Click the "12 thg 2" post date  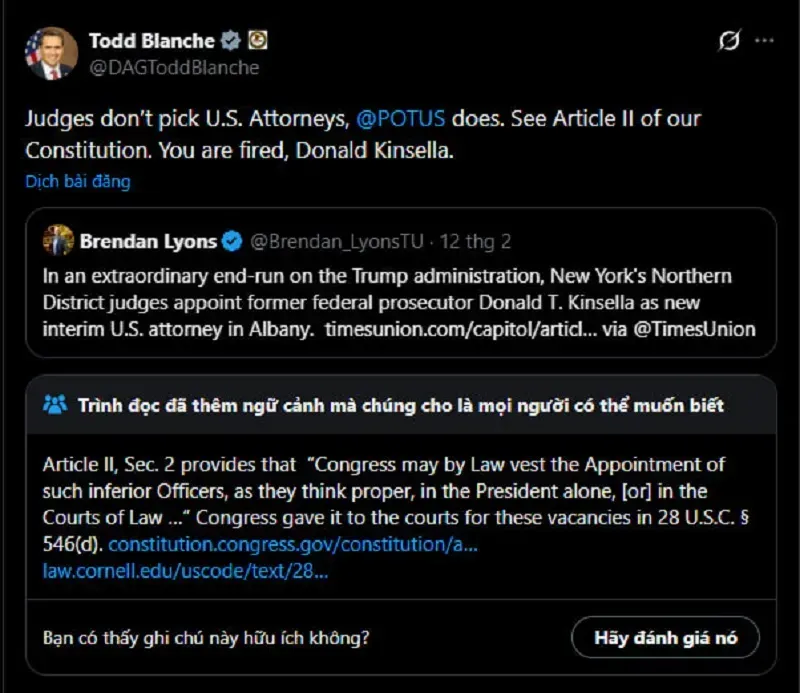click(x=478, y=241)
